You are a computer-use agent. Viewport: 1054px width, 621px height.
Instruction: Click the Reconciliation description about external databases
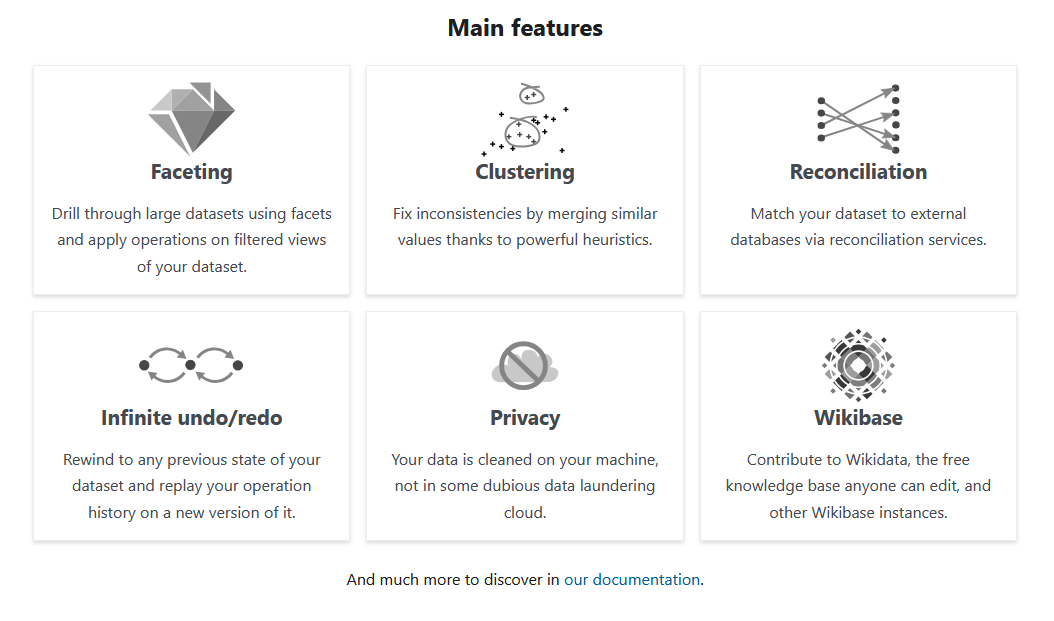[858, 226]
